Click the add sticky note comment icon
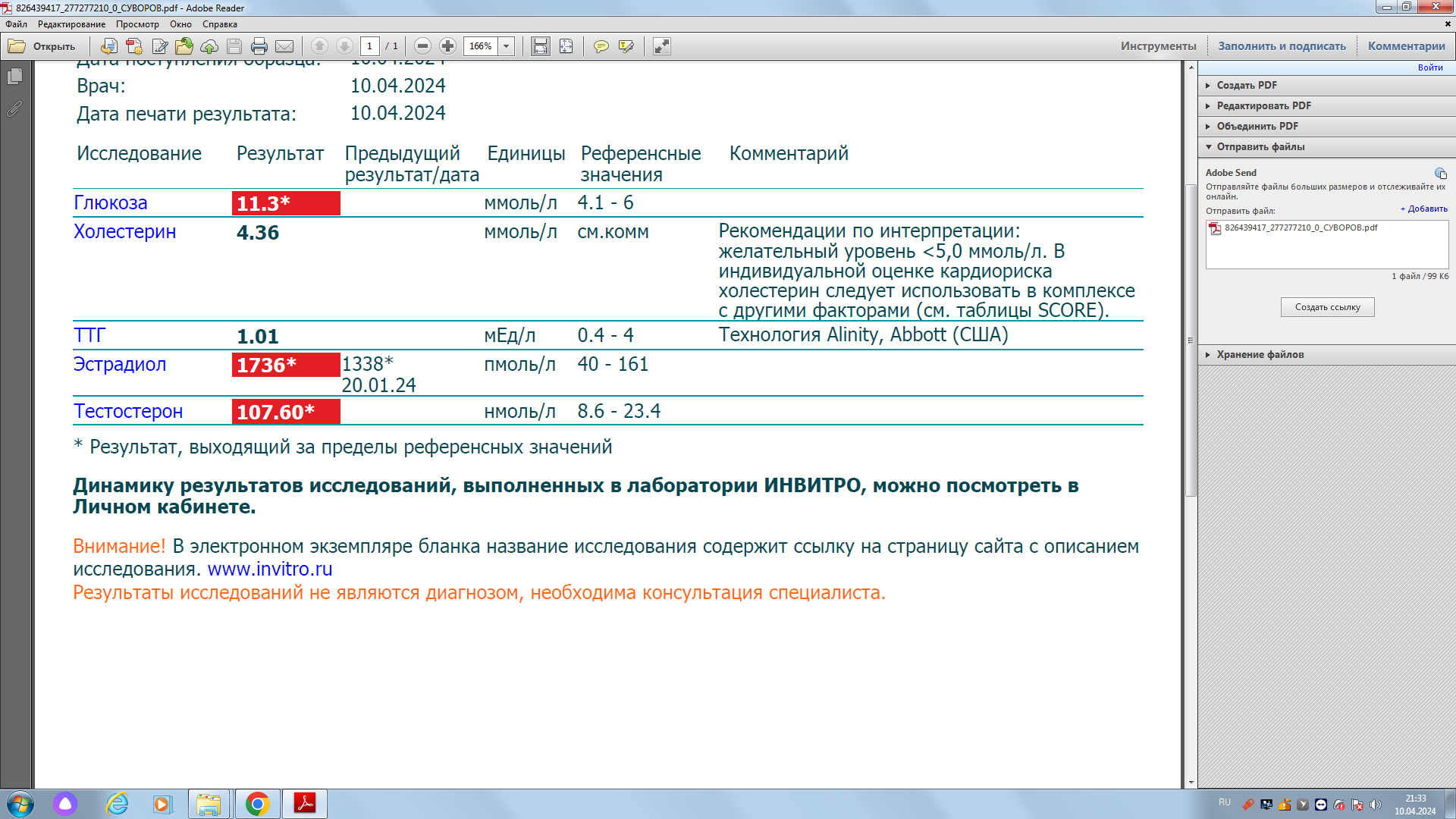The height and width of the screenshot is (819, 1456). (601, 46)
